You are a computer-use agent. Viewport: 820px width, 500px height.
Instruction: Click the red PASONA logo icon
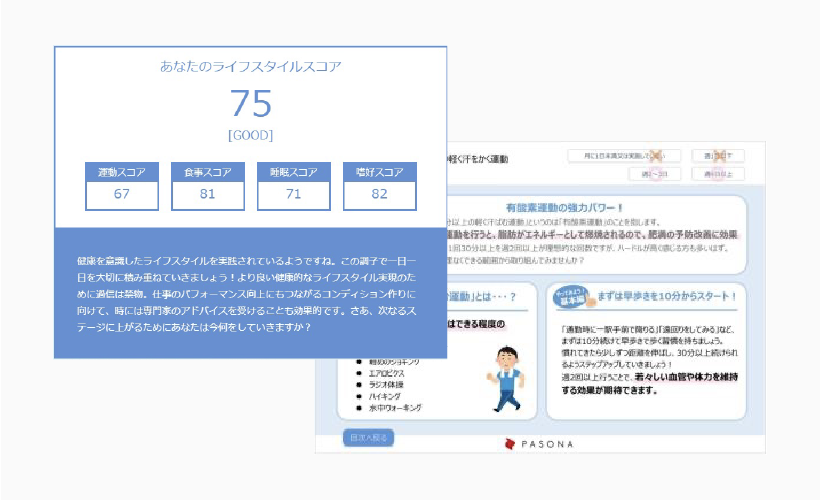[x=510, y=444]
